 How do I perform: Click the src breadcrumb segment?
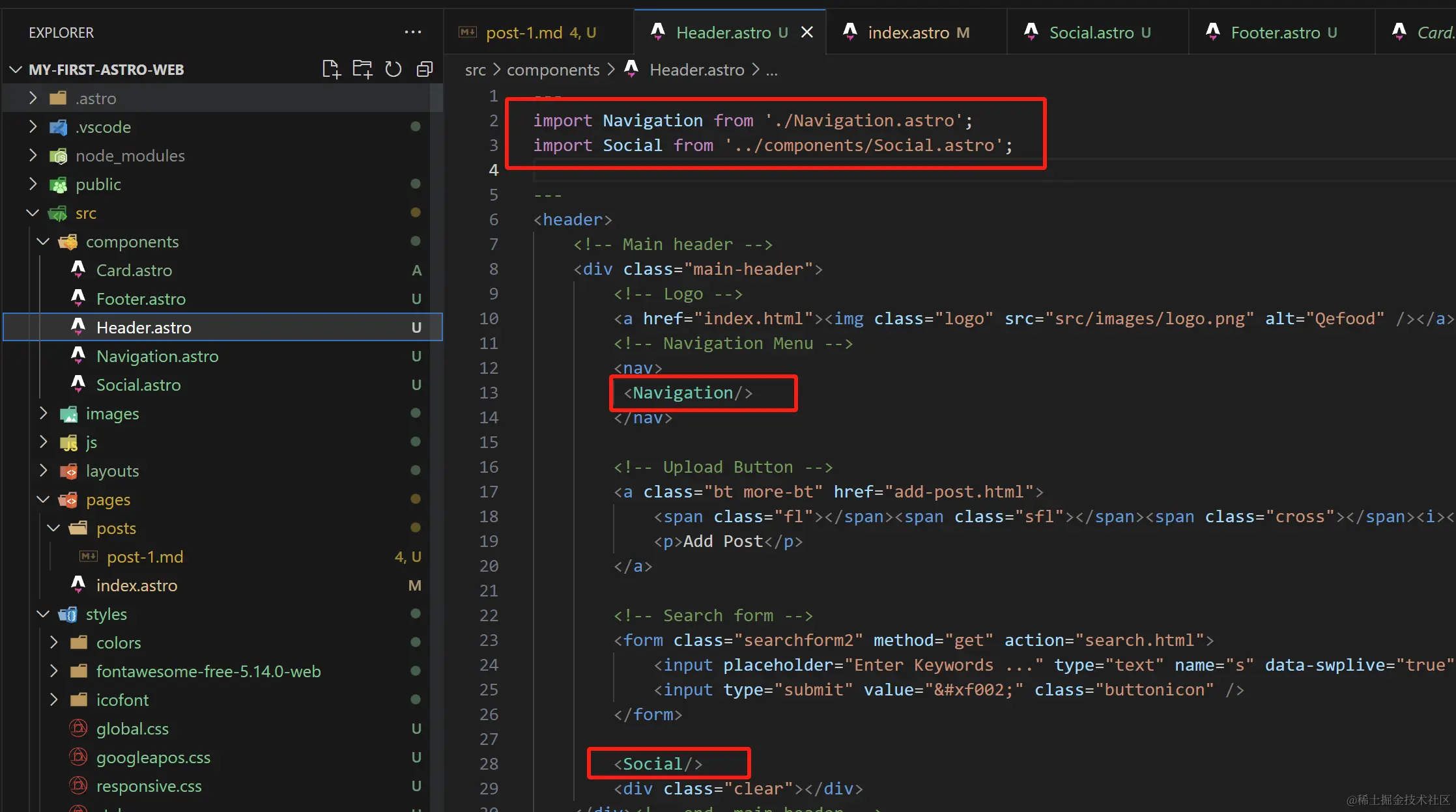point(475,70)
